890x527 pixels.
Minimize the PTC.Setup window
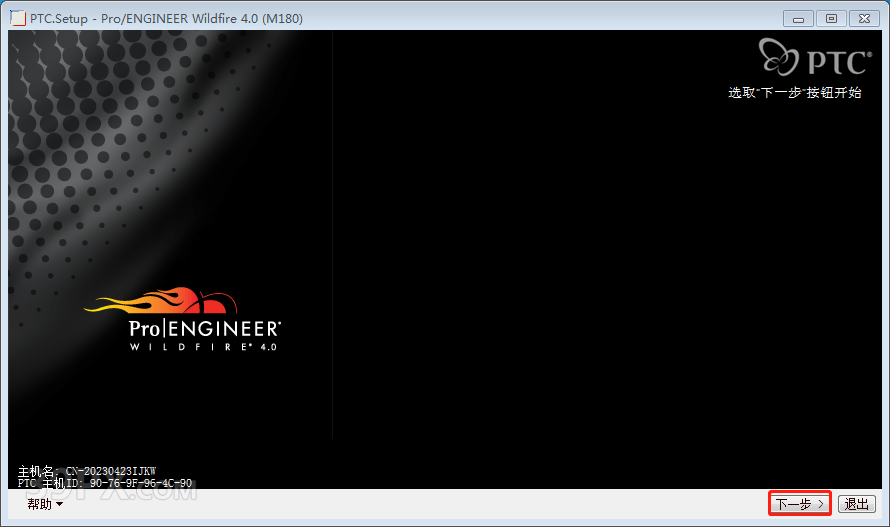(x=798, y=19)
